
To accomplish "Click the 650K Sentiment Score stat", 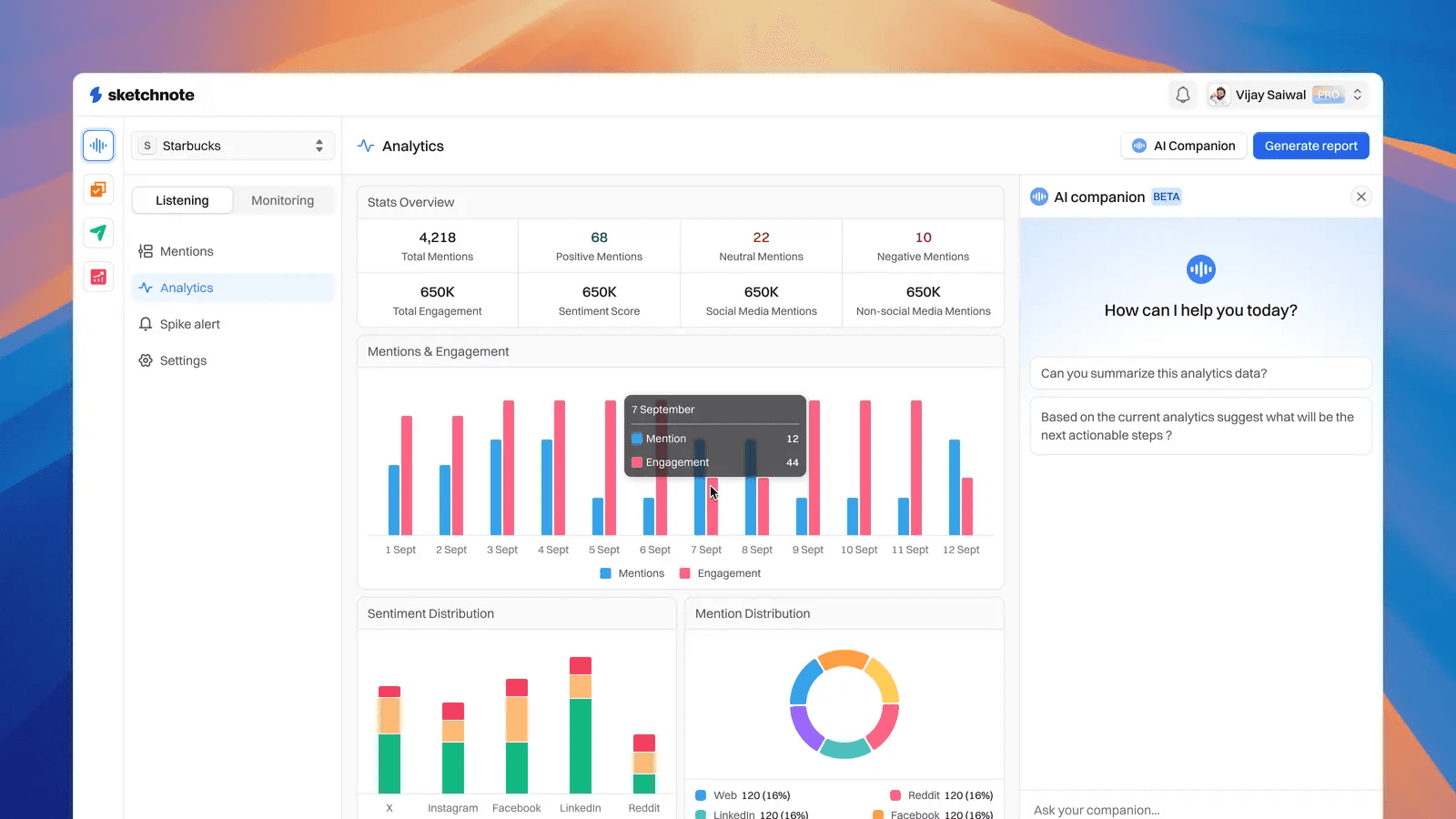I will (x=599, y=300).
